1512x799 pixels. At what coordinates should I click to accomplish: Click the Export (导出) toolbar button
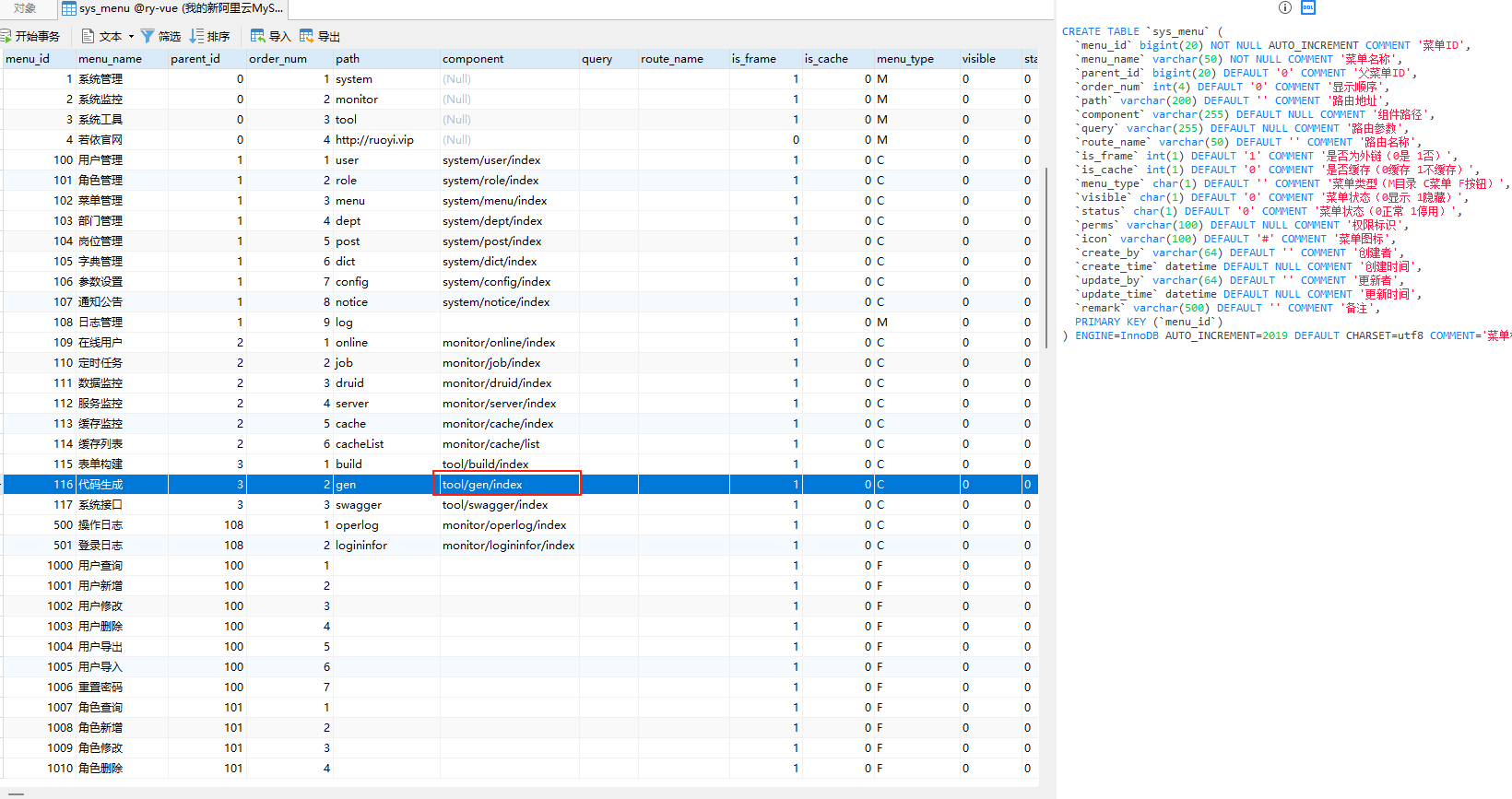[319, 36]
